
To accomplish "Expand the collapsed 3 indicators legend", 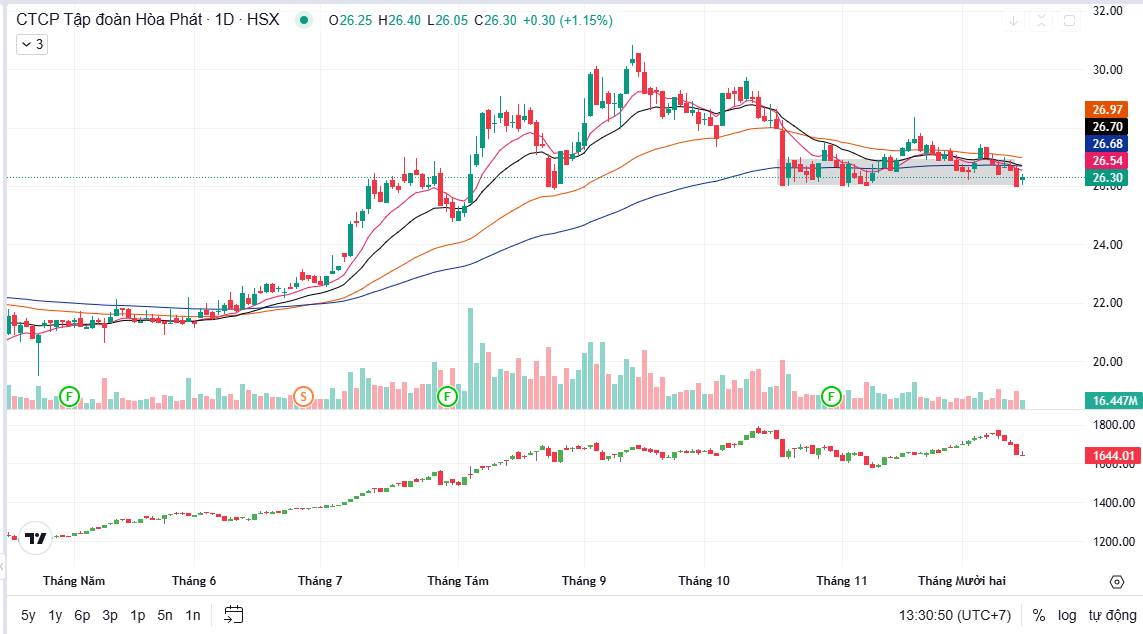I will coord(31,44).
